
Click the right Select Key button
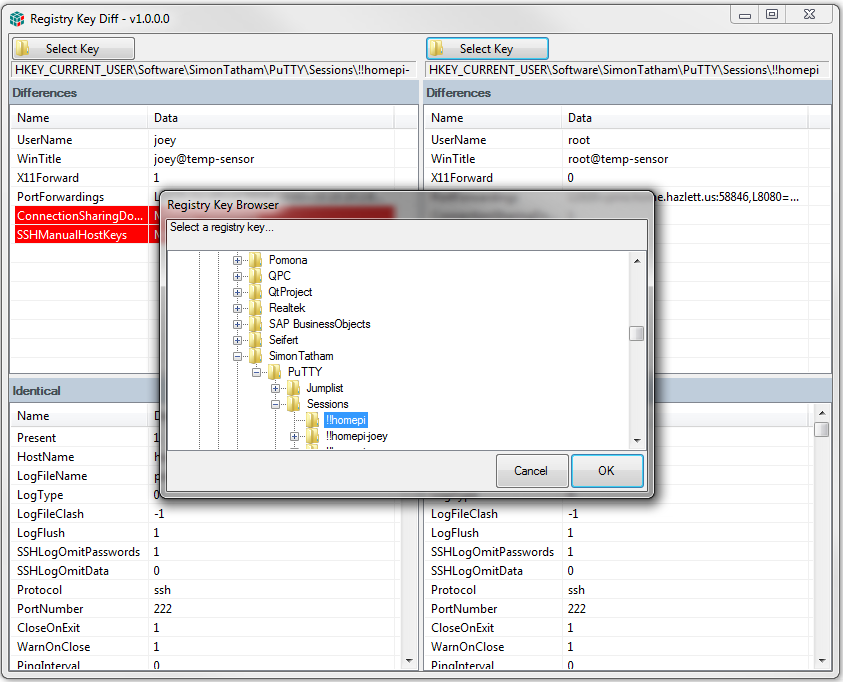pyautogui.click(x=487, y=49)
